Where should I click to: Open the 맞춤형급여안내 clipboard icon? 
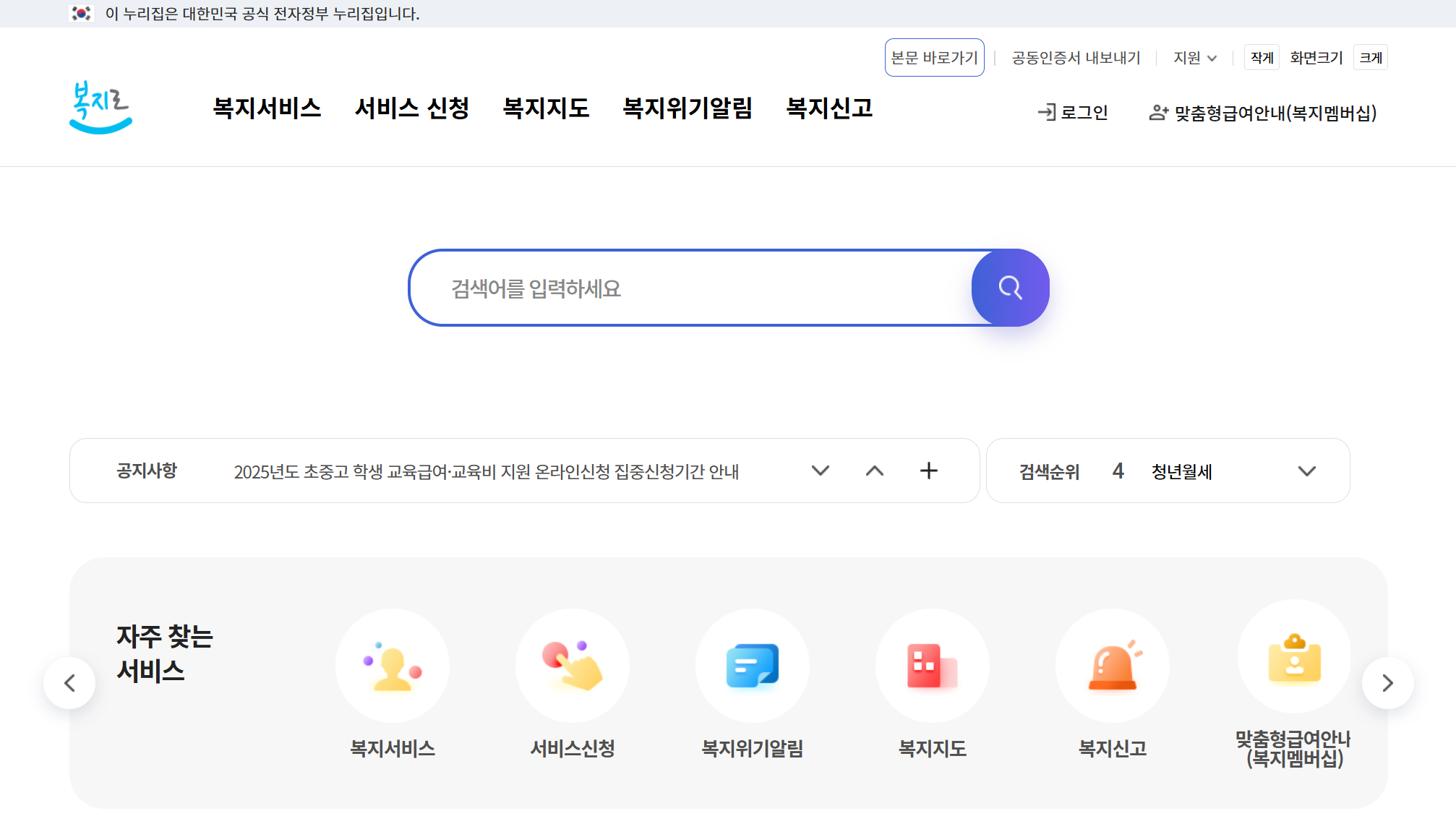tap(1294, 657)
